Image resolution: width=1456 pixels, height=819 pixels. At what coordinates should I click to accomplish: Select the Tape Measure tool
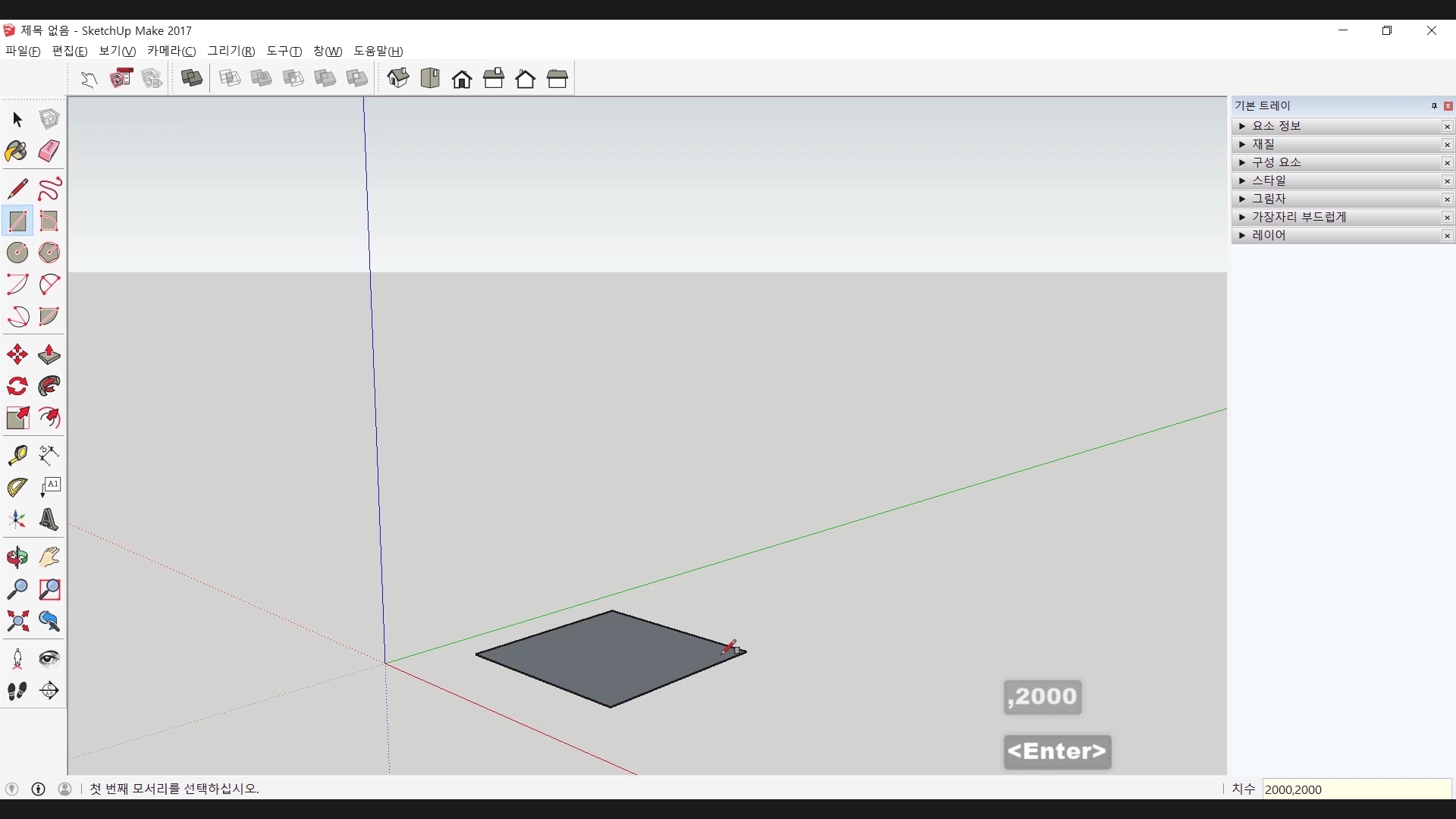tap(17, 454)
